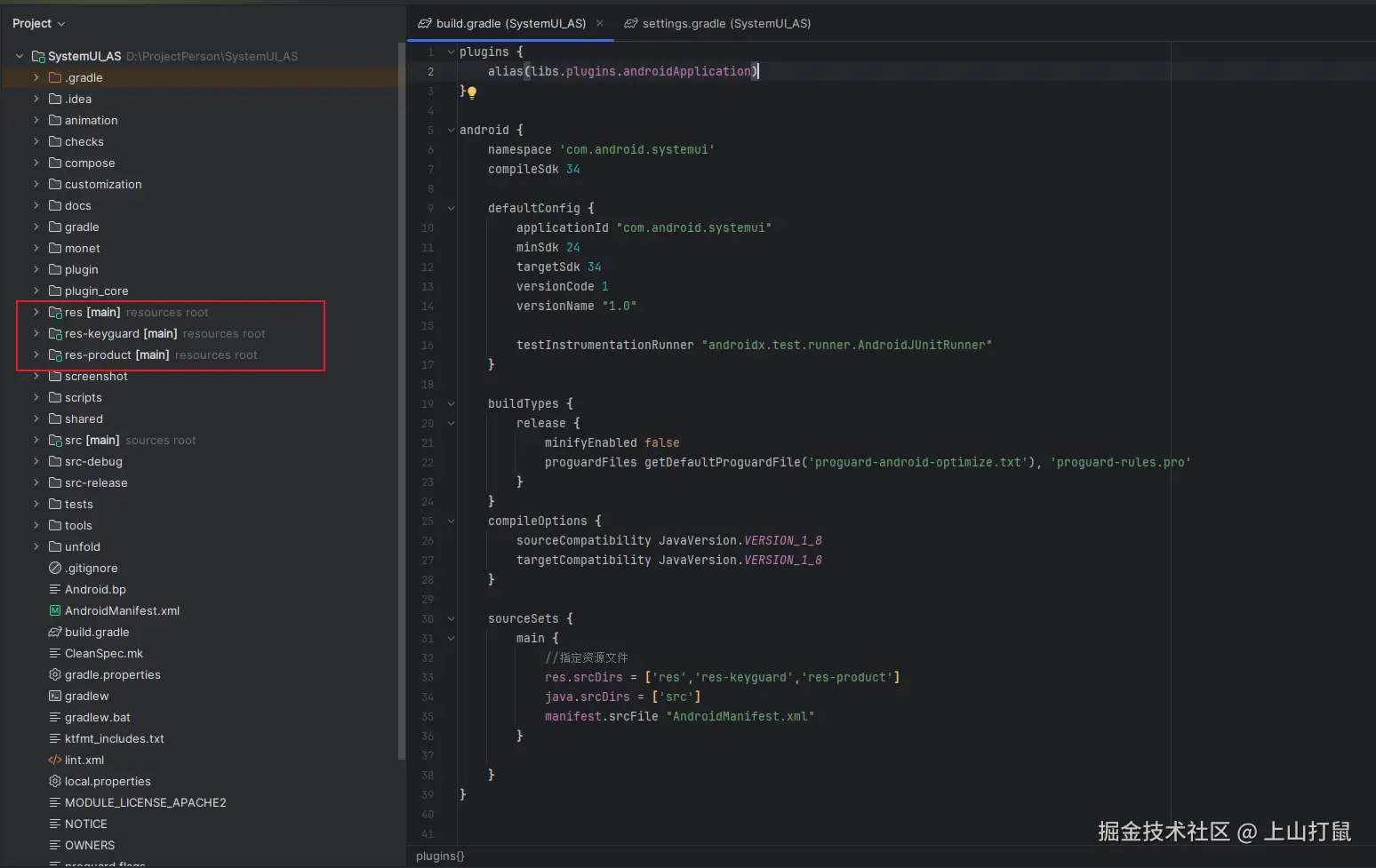Fold the compileOptions block

pos(451,521)
